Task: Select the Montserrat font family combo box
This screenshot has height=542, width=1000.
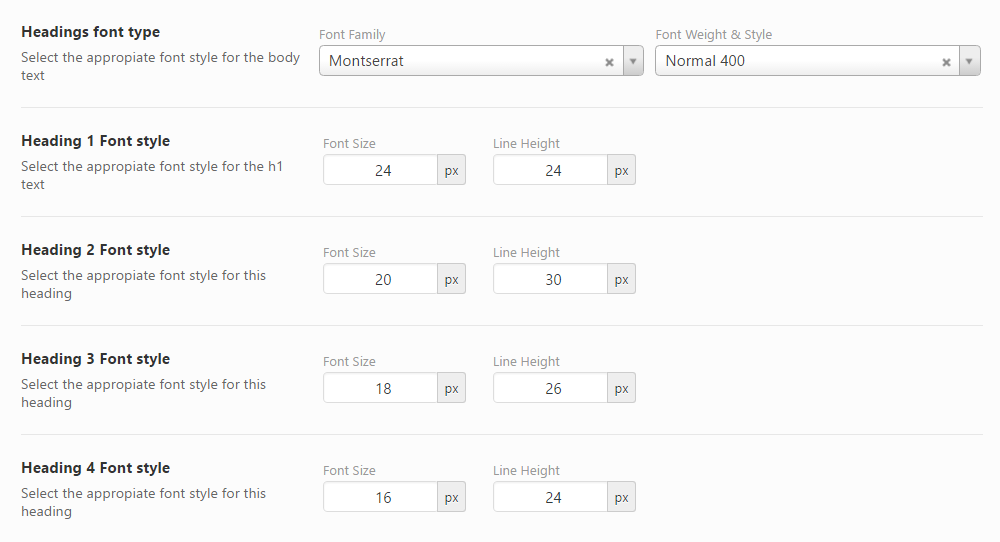Action: [460, 61]
